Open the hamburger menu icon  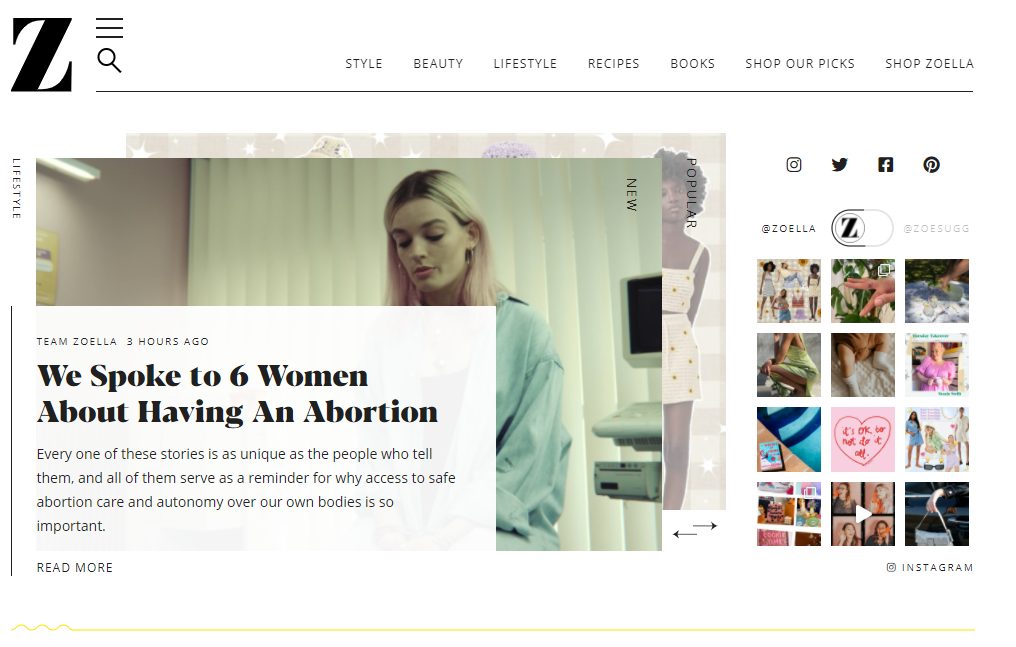point(110,28)
